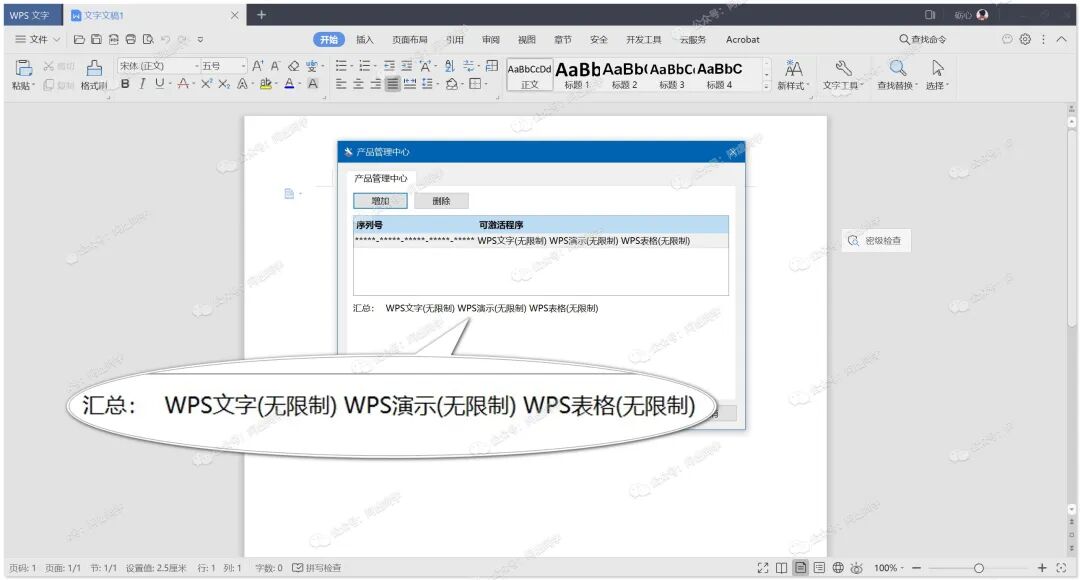Clear formatting with the eraser icon
Image resolution: width=1080 pixels, height=580 pixels.
pyautogui.click(x=293, y=65)
